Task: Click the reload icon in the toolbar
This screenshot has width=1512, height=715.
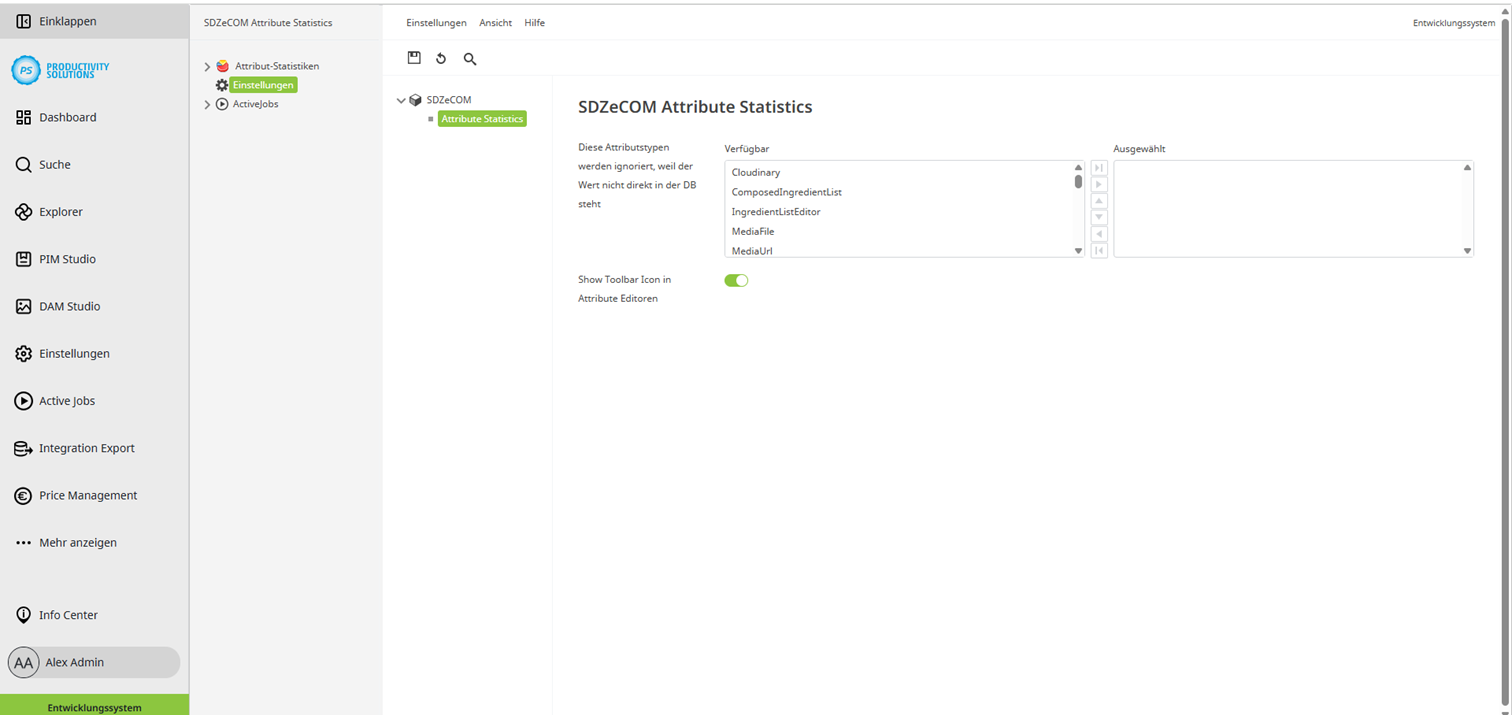Action: pyautogui.click(x=441, y=58)
